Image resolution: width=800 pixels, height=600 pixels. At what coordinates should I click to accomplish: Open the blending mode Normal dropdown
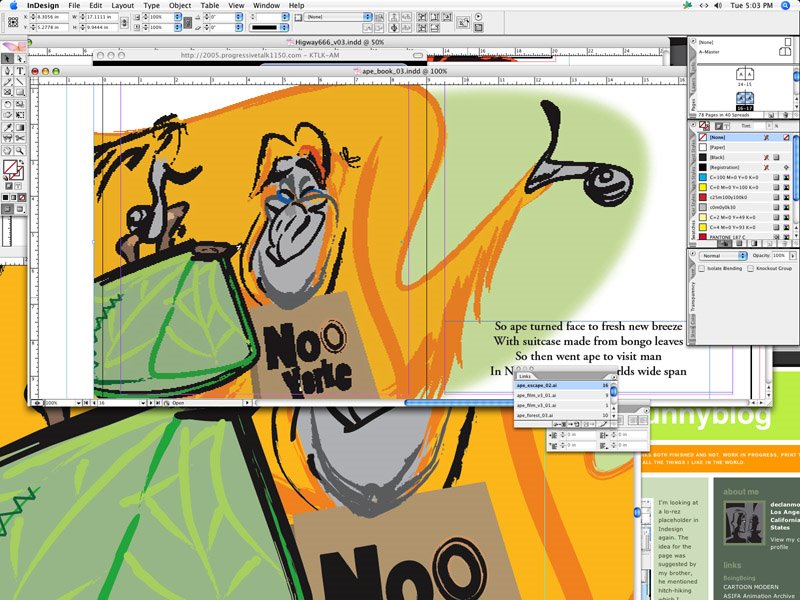coord(723,256)
